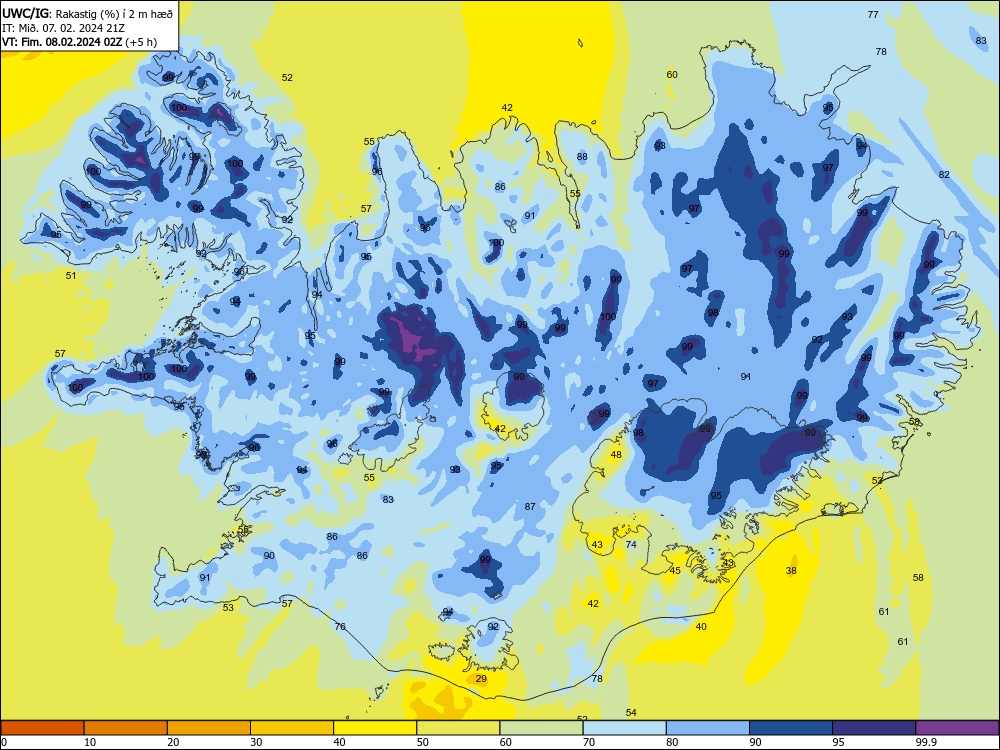Click the legend tick label 10
This screenshot has height=750, width=1000.
(90, 742)
